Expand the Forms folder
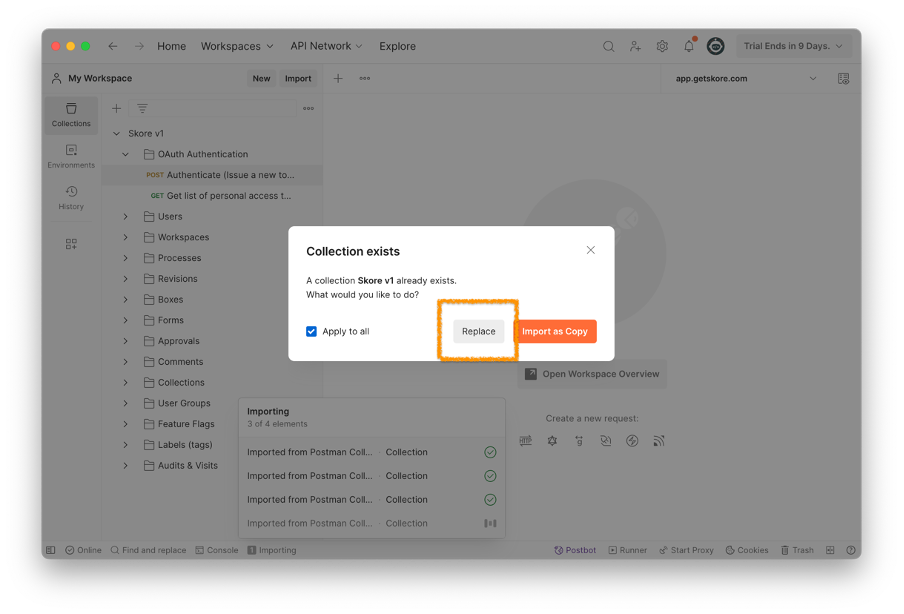The height and width of the screenshot is (614, 904). coord(125,321)
